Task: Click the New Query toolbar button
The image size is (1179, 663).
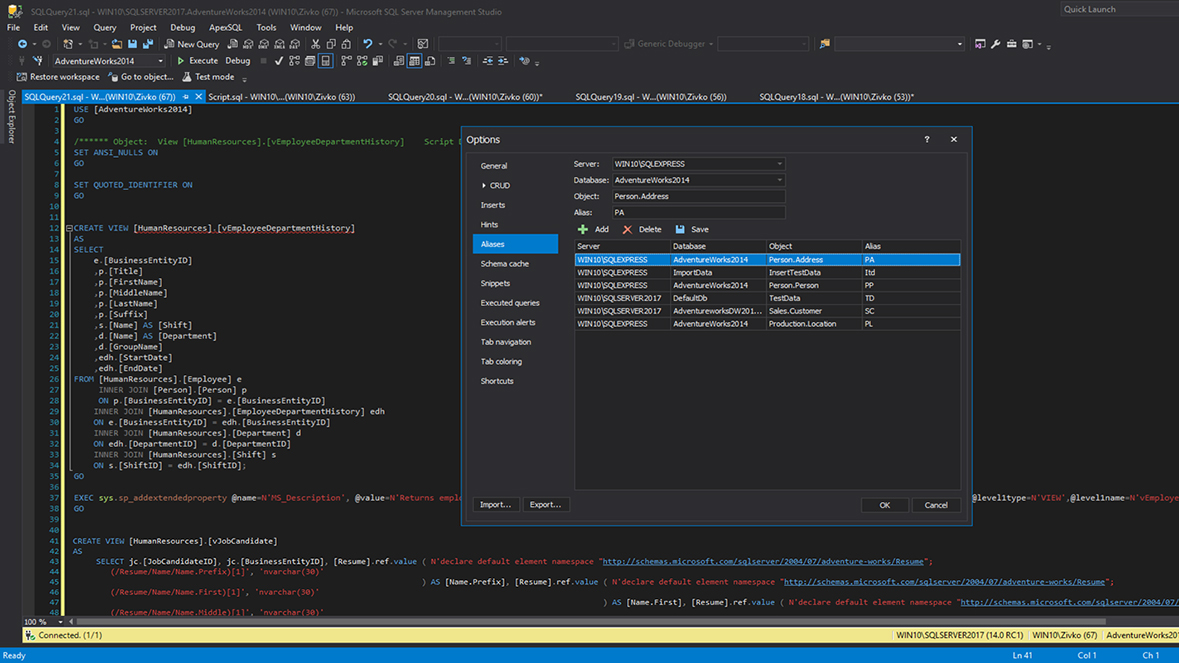Action: tap(192, 44)
